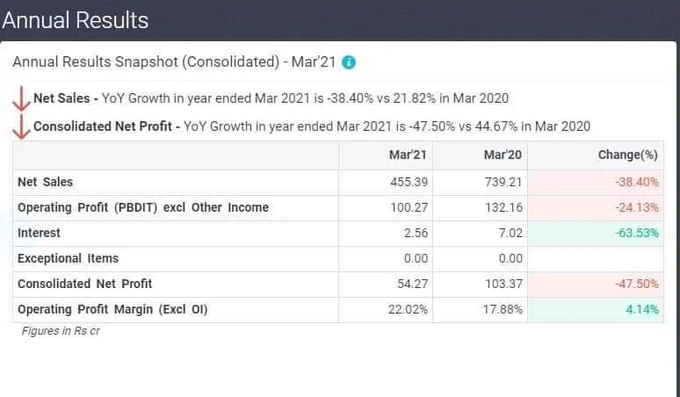This screenshot has width=680, height=397.
Task: Click the Mar'21 column header
Action: tap(408, 155)
